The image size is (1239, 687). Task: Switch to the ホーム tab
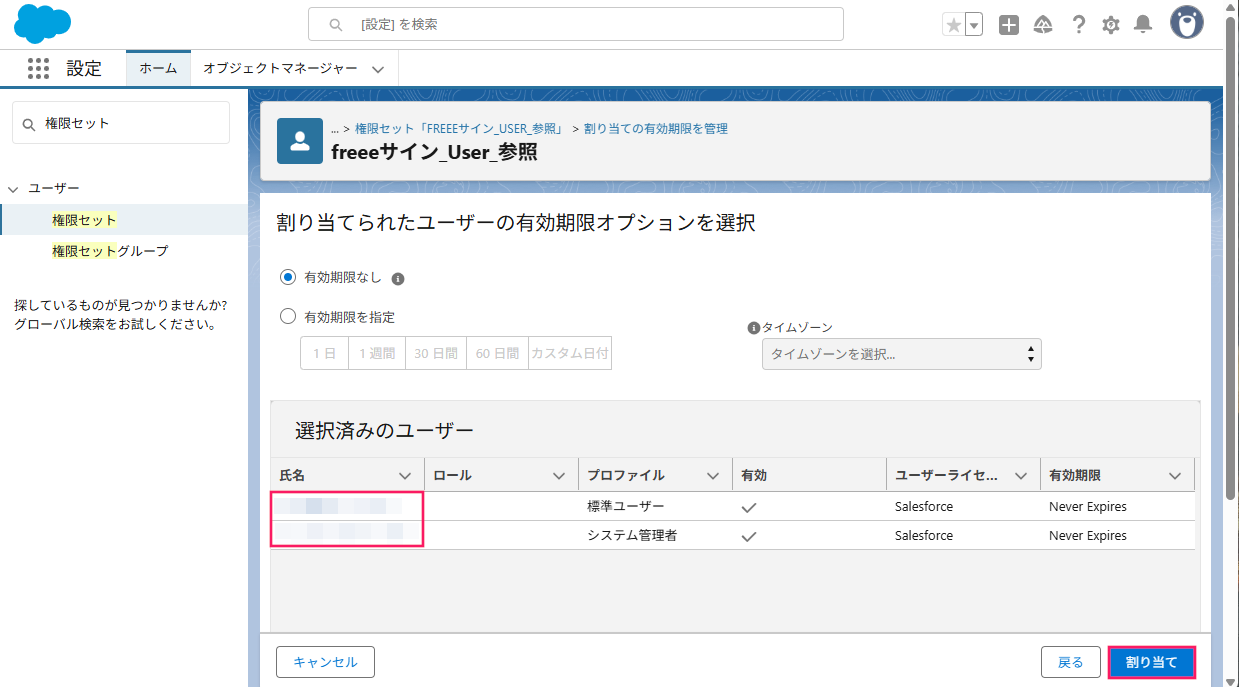pyautogui.click(x=158, y=68)
